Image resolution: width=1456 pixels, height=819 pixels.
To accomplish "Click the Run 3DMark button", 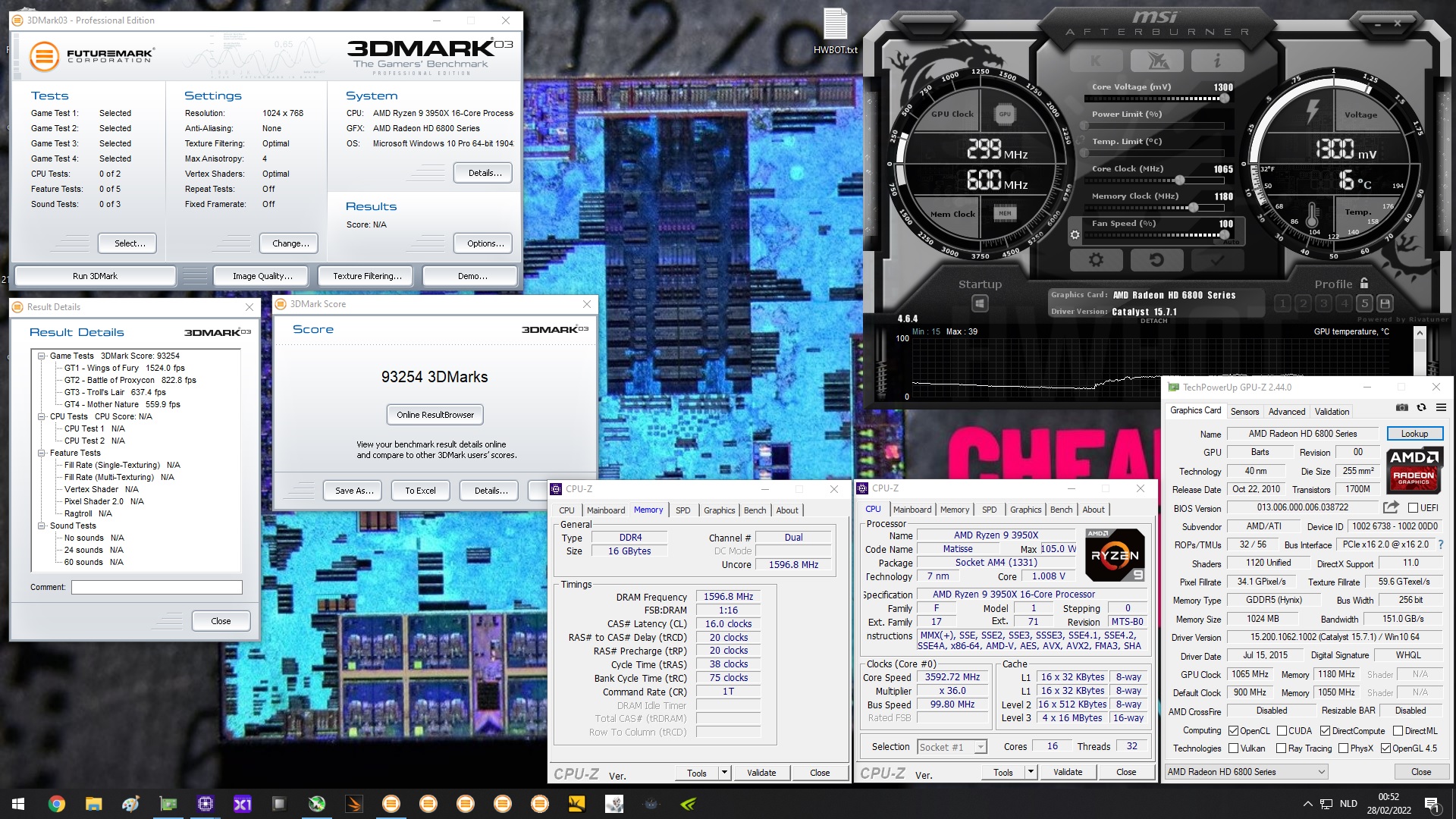I will tap(95, 276).
